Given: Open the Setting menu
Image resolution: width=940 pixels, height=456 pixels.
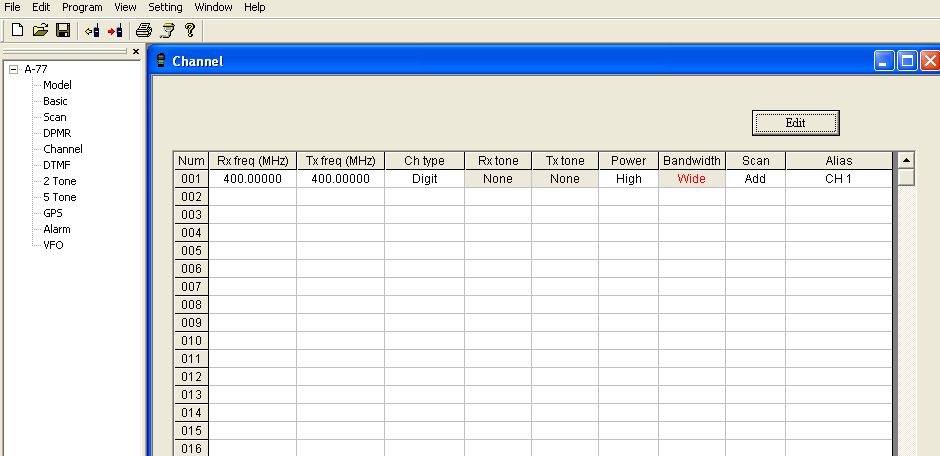Looking at the screenshot, I should click(x=165, y=7).
